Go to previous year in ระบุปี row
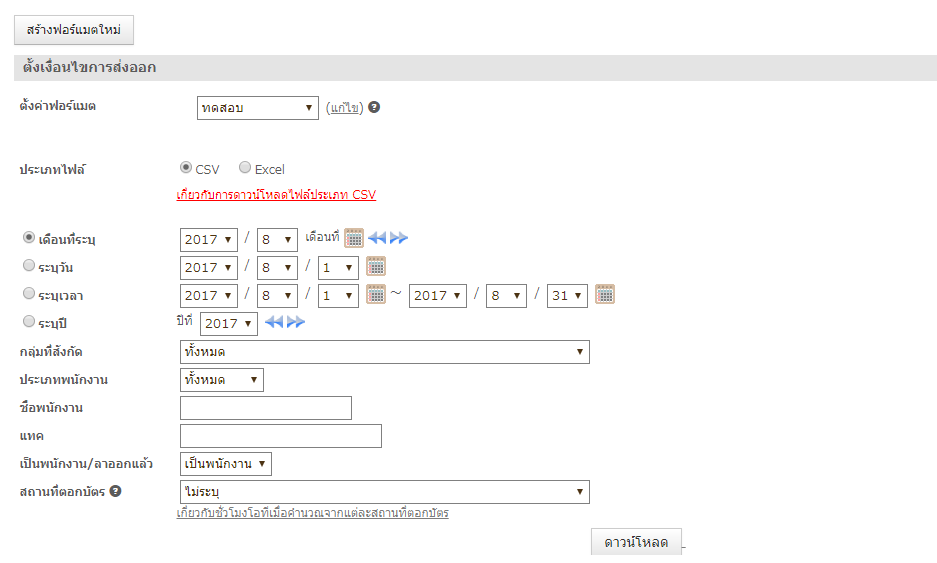 [x=274, y=322]
